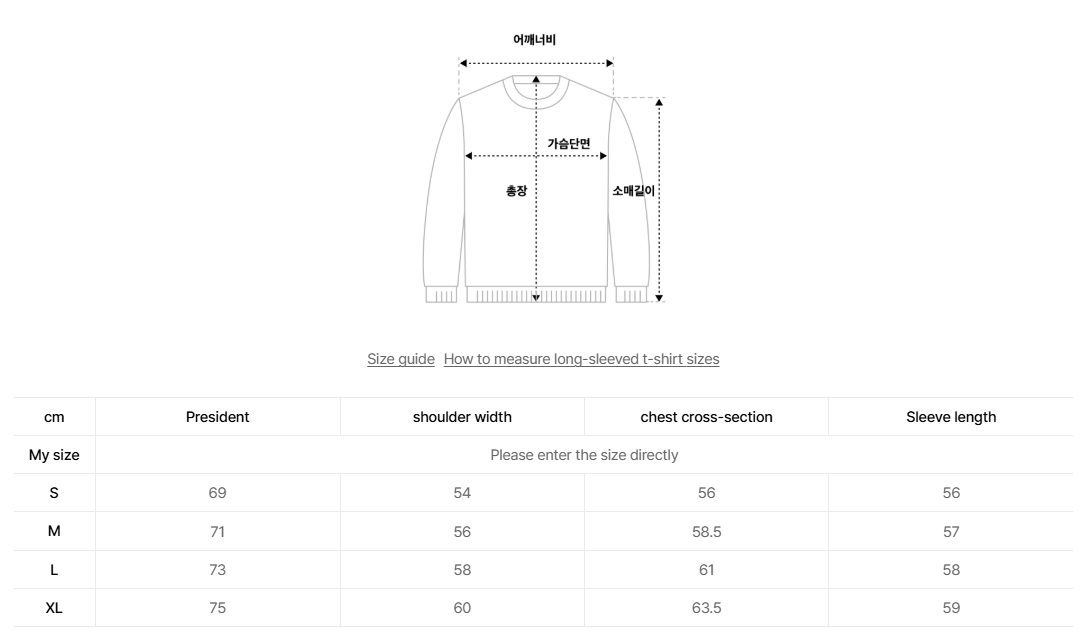Choose the M size row label
1091x634 pixels.
[54, 531]
